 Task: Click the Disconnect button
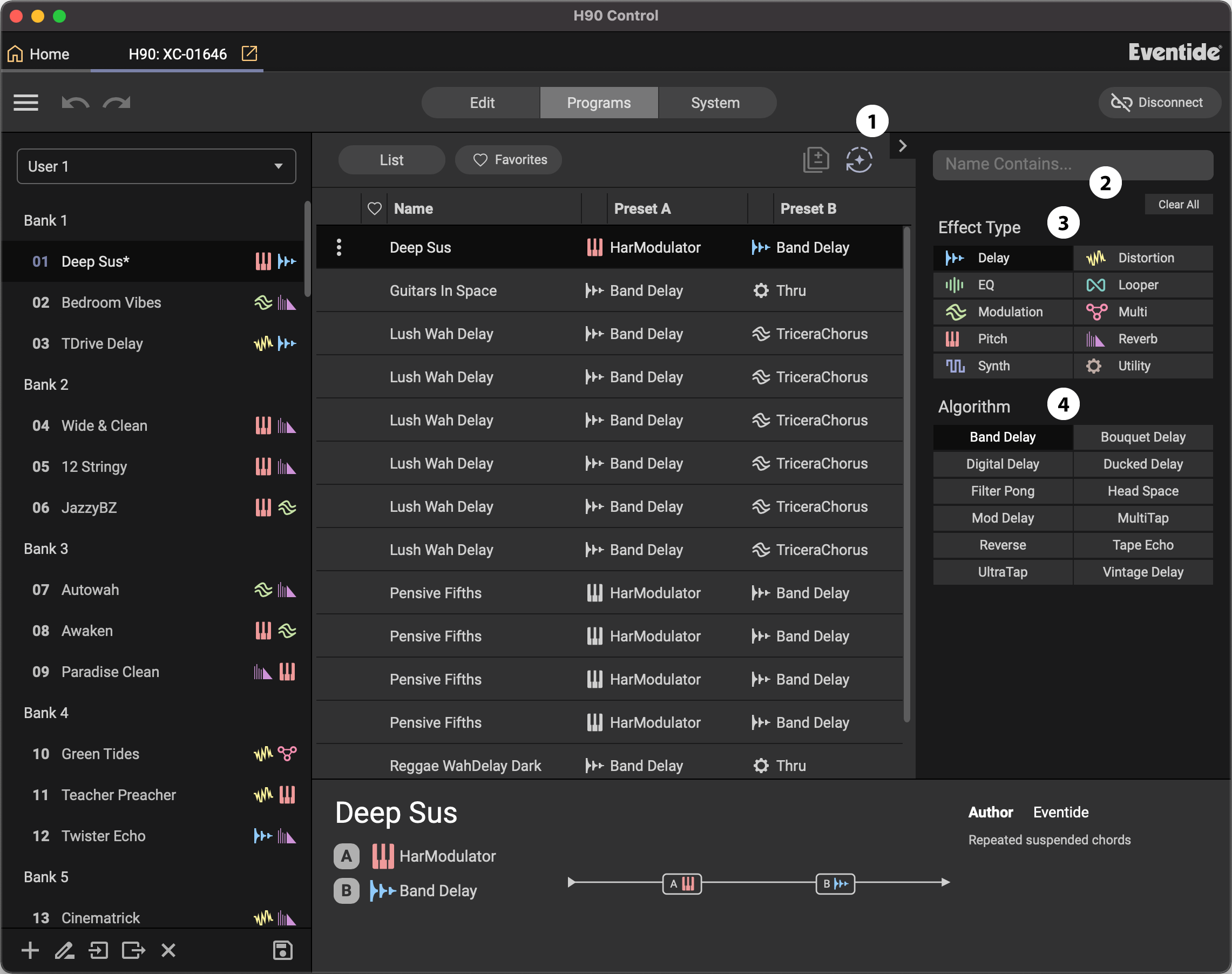pos(1159,103)
